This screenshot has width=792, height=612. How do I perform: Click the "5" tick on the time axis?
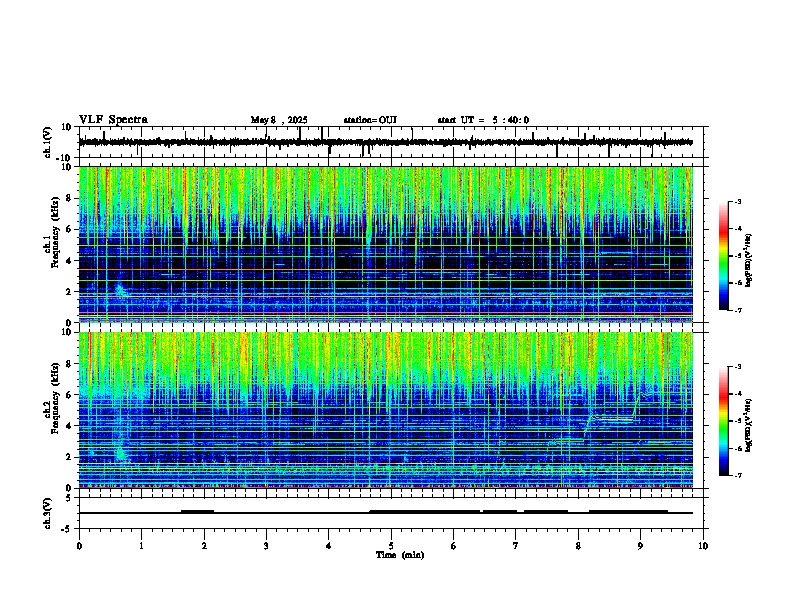click(391, 545)
